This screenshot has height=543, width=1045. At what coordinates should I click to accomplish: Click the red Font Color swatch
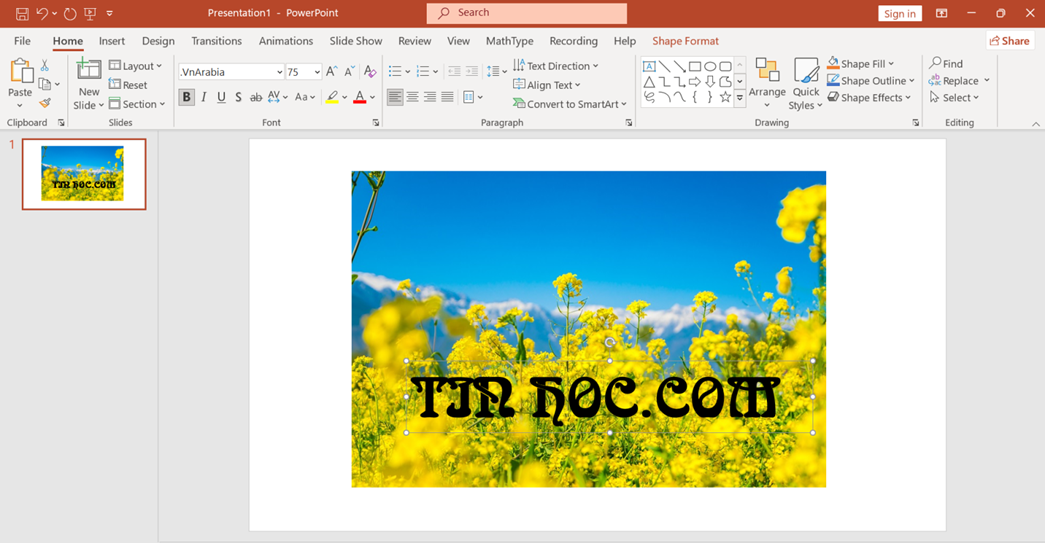pos(360,97)
